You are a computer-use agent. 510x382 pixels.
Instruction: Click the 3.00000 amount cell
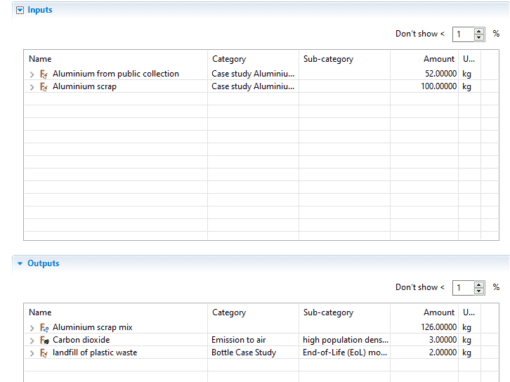click(x=442, y=340)
